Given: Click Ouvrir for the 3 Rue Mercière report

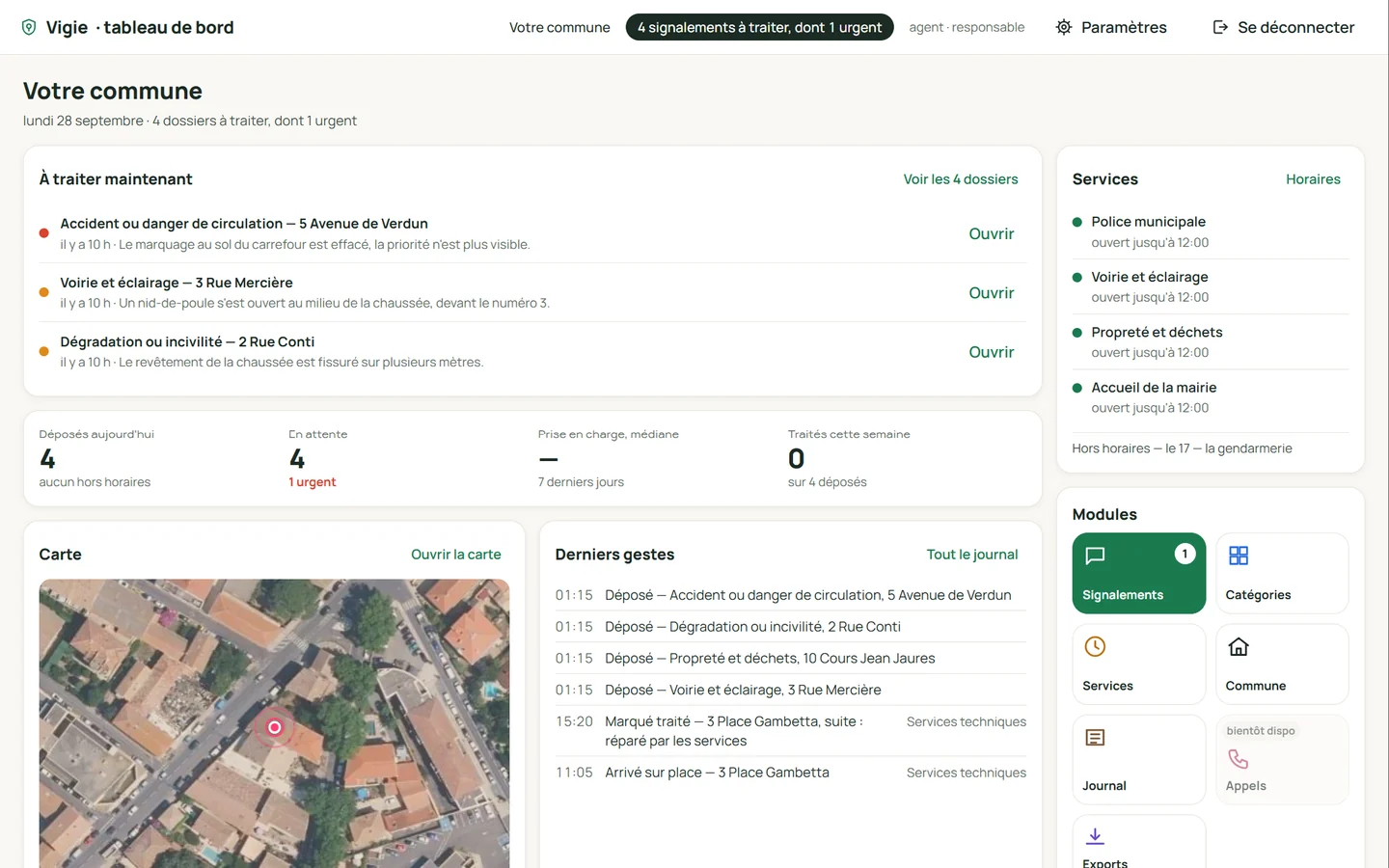Looking at the screenshot, I should click(991, 293).
